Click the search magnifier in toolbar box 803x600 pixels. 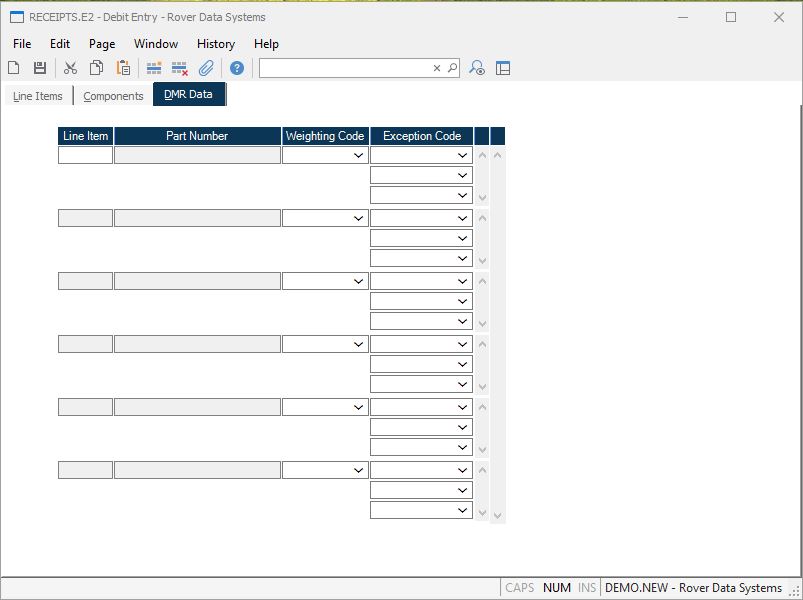pos(452,68)
